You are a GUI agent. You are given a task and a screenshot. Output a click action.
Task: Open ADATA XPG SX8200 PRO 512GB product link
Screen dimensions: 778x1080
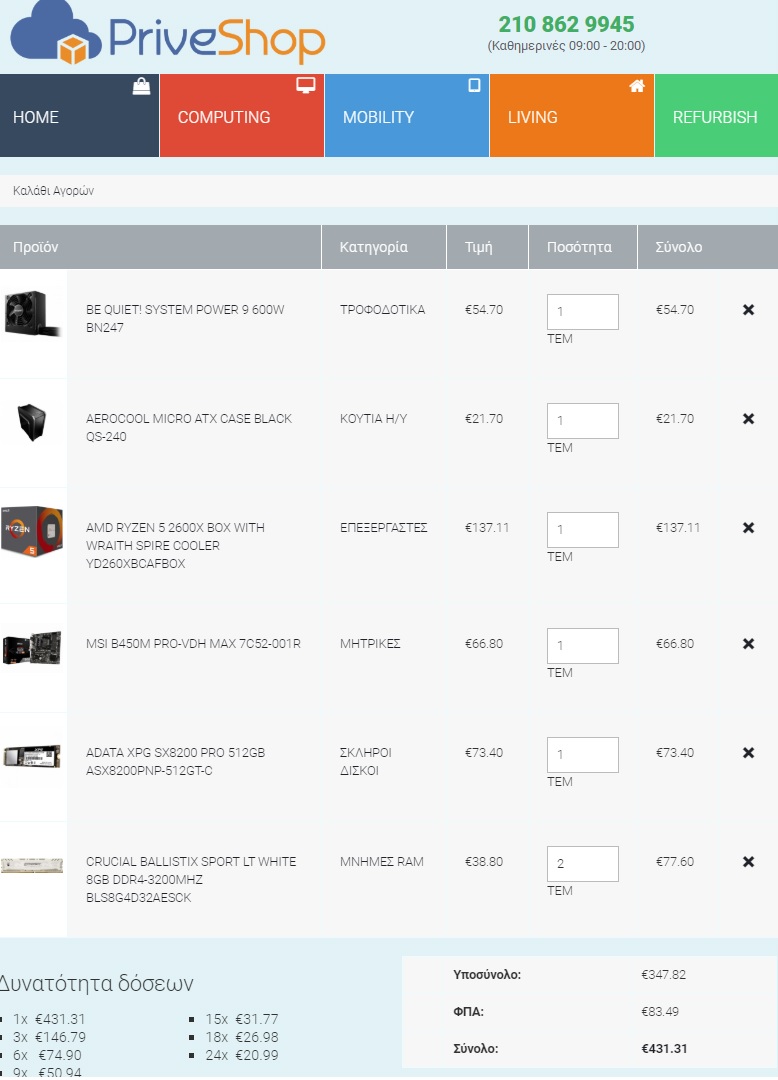pyautogui.click(x=176, y=761)
